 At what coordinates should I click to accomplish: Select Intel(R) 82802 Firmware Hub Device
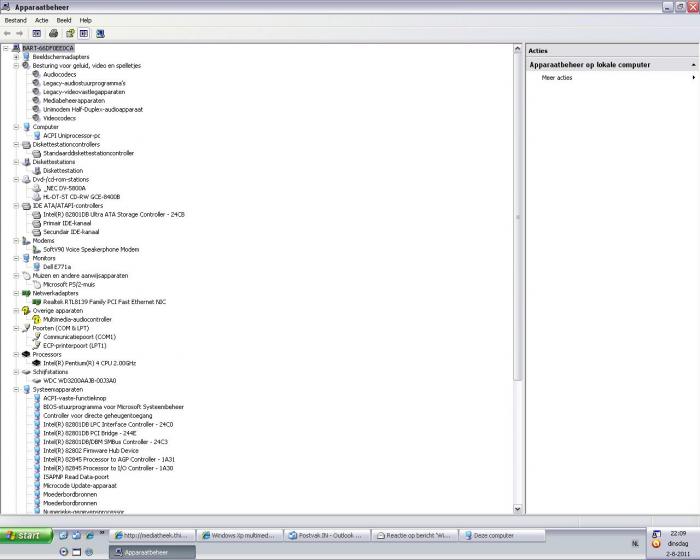click(x=91, y=451)
